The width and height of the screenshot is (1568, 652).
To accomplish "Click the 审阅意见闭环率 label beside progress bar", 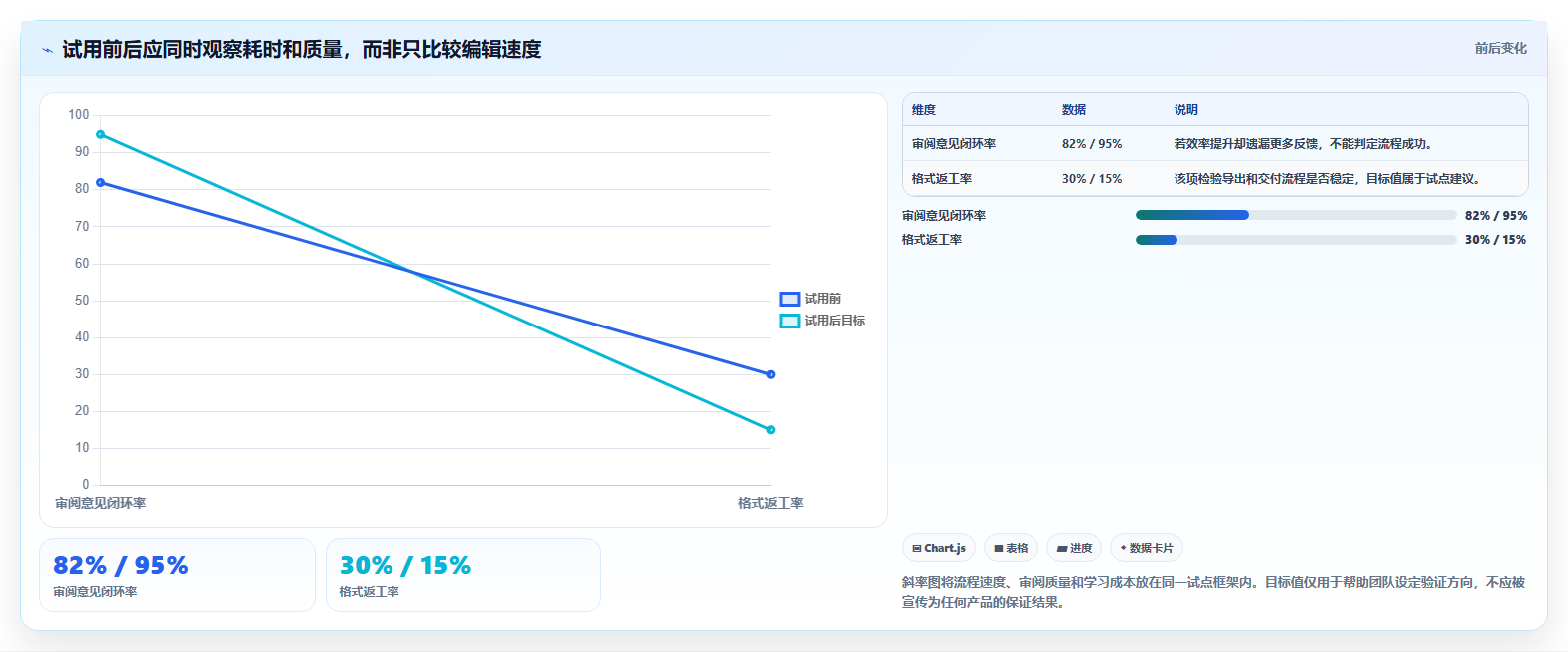I will click(x=944, y=216).
